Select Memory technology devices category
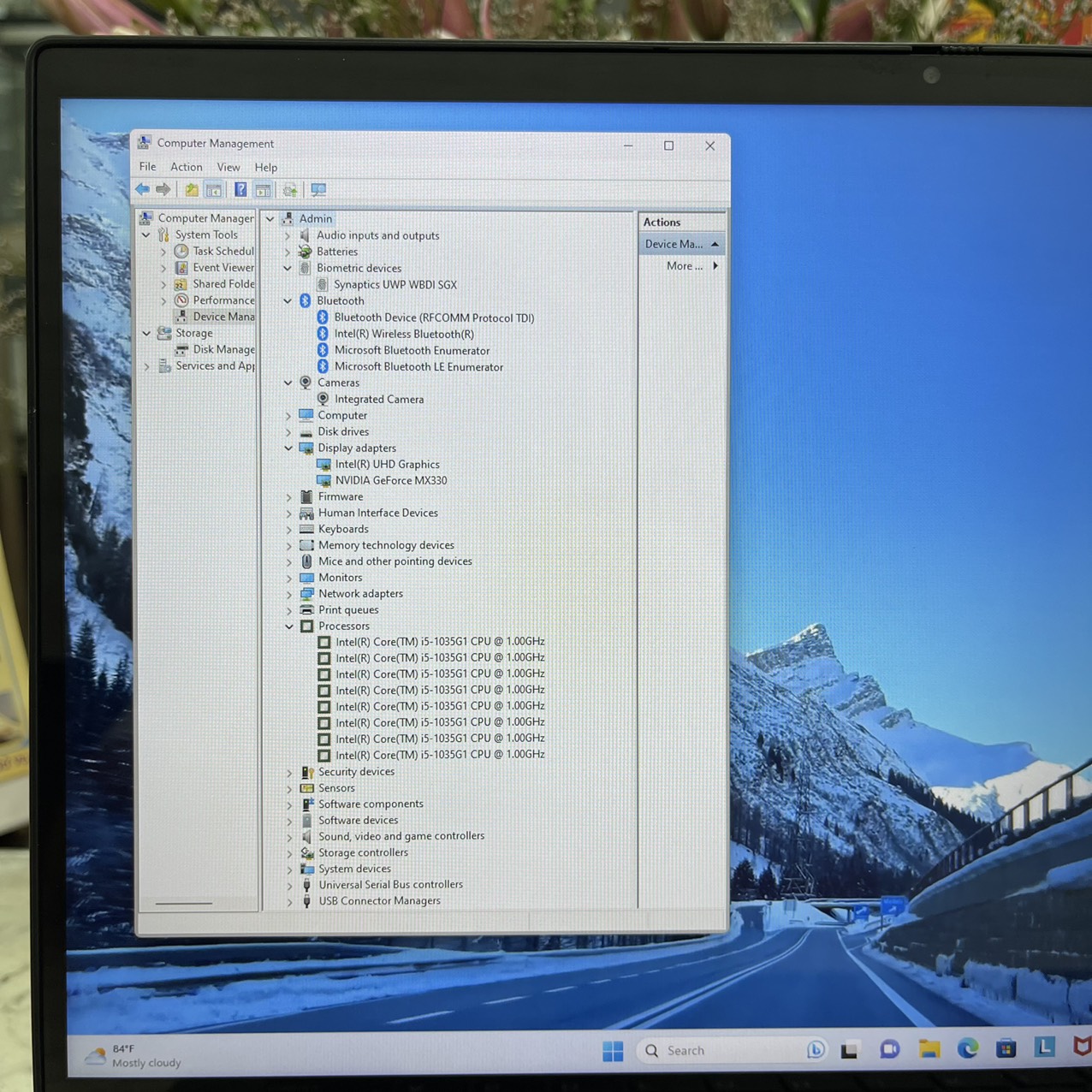1092x1092 pixels. coord(386,545)
